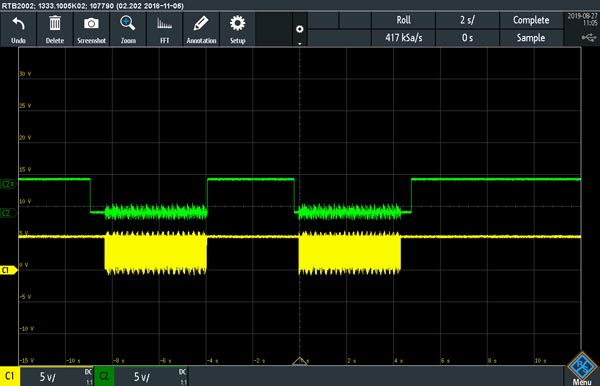Click the -4 s time axis label

[x=213, y=361]
